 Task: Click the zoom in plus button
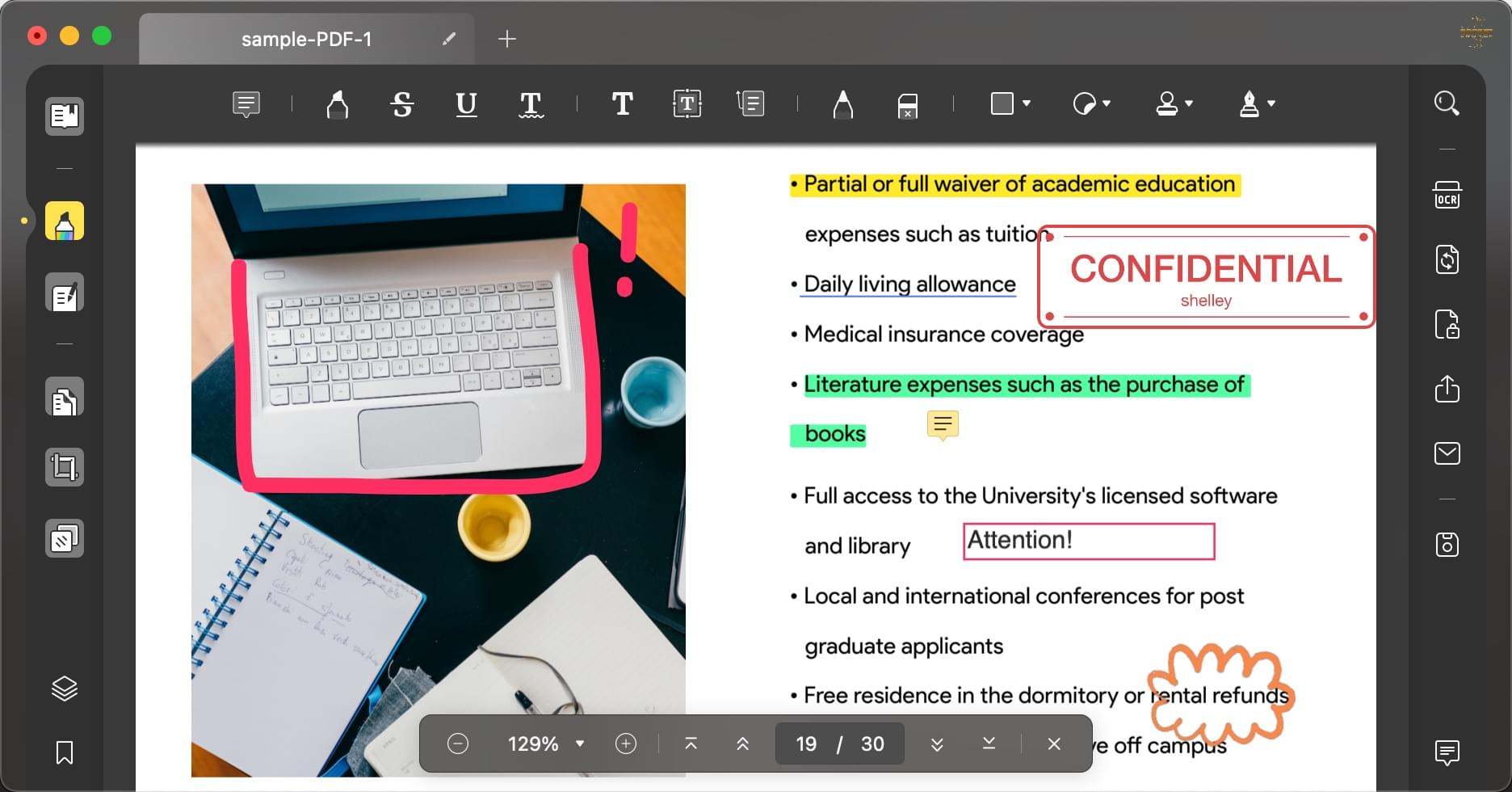click(626, 744)
